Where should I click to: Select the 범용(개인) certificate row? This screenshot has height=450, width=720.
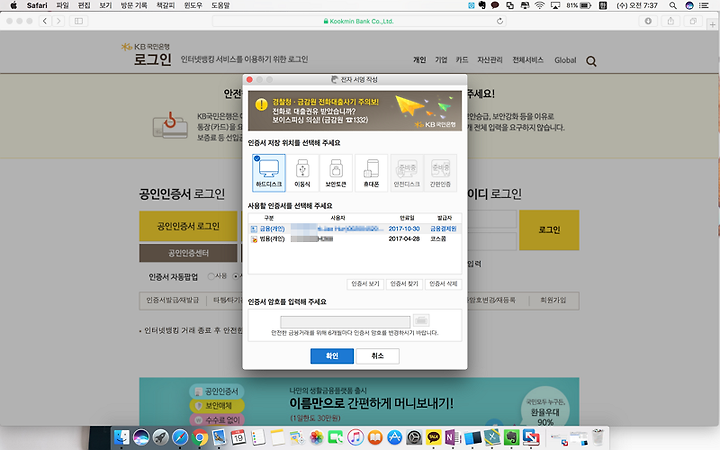click(x=354, y=239)
